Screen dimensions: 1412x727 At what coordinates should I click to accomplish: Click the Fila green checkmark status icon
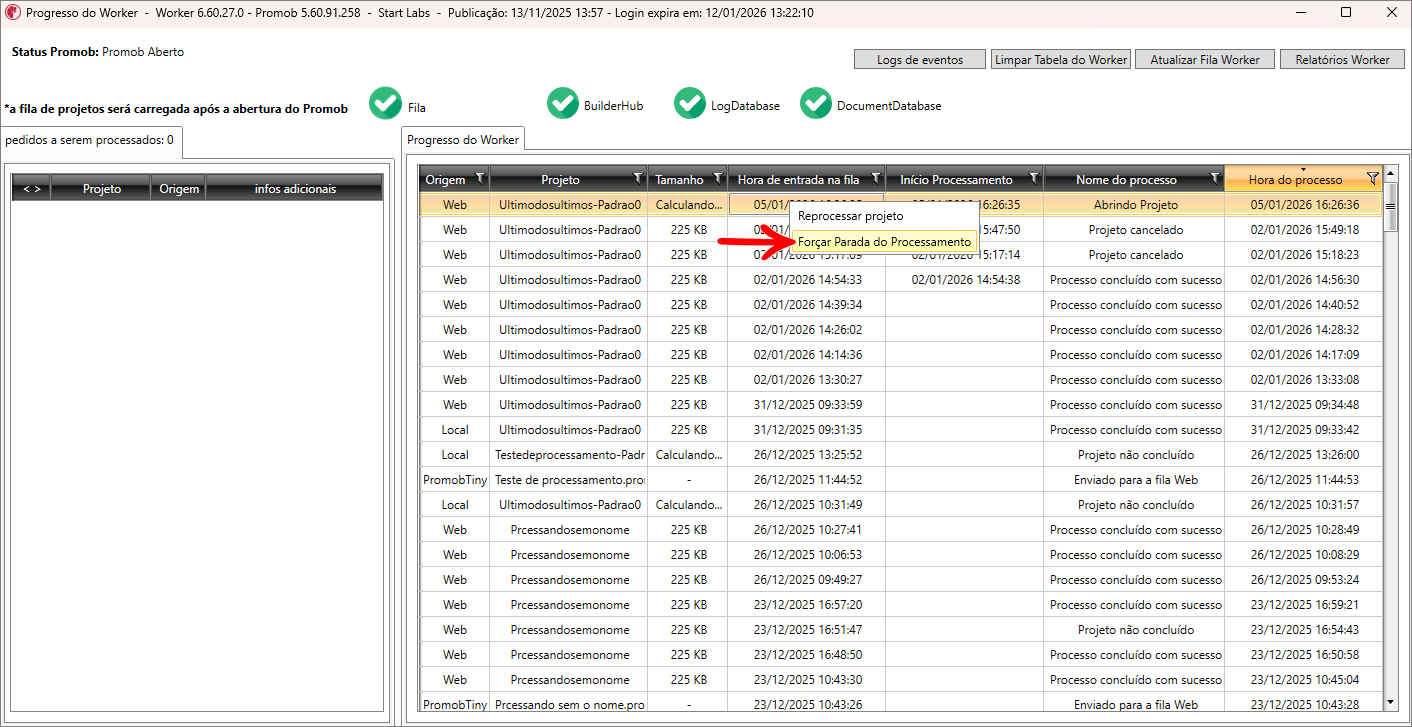coord(385,104)
